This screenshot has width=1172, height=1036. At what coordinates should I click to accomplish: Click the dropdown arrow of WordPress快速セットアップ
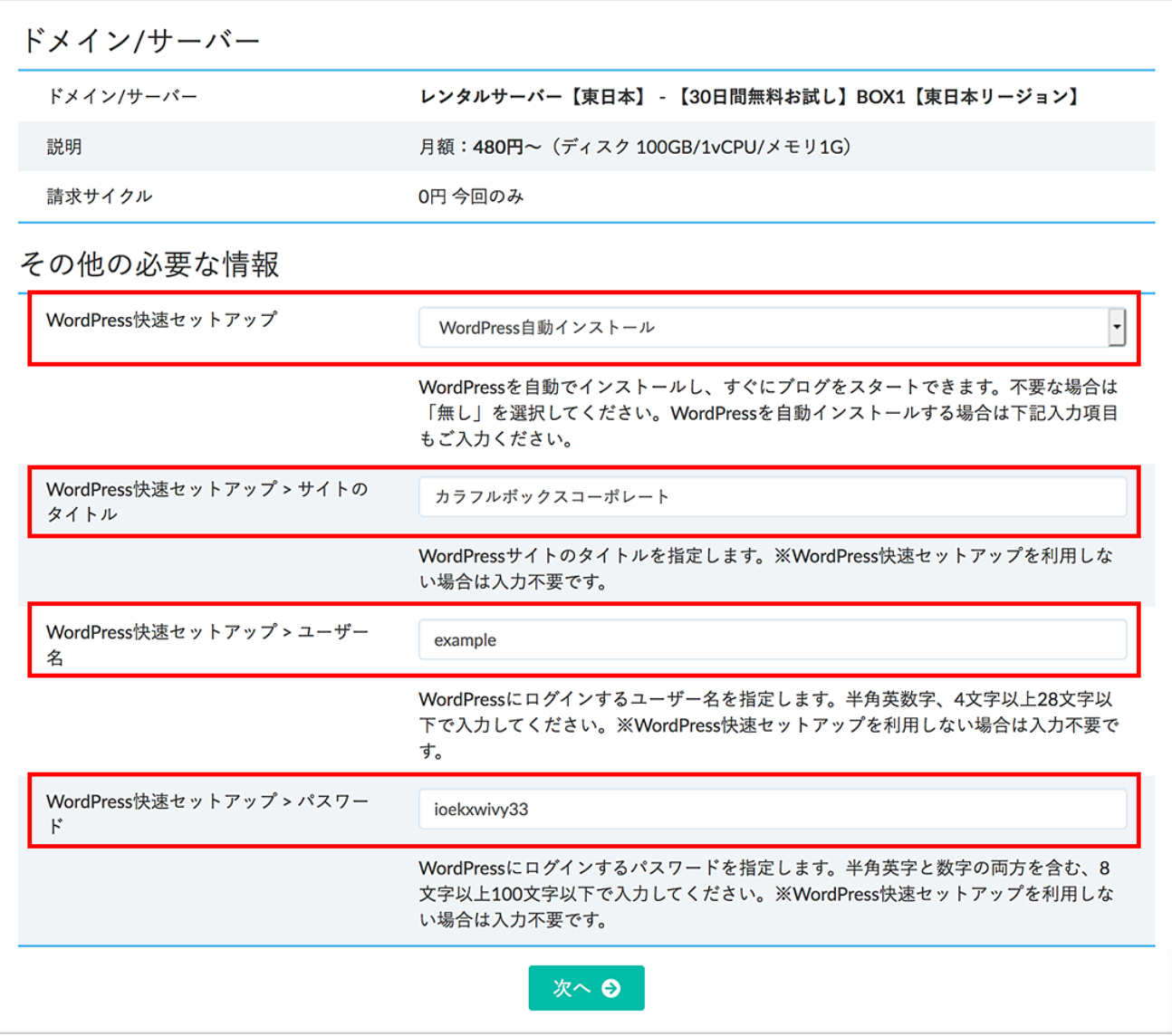pos(1116,328)
